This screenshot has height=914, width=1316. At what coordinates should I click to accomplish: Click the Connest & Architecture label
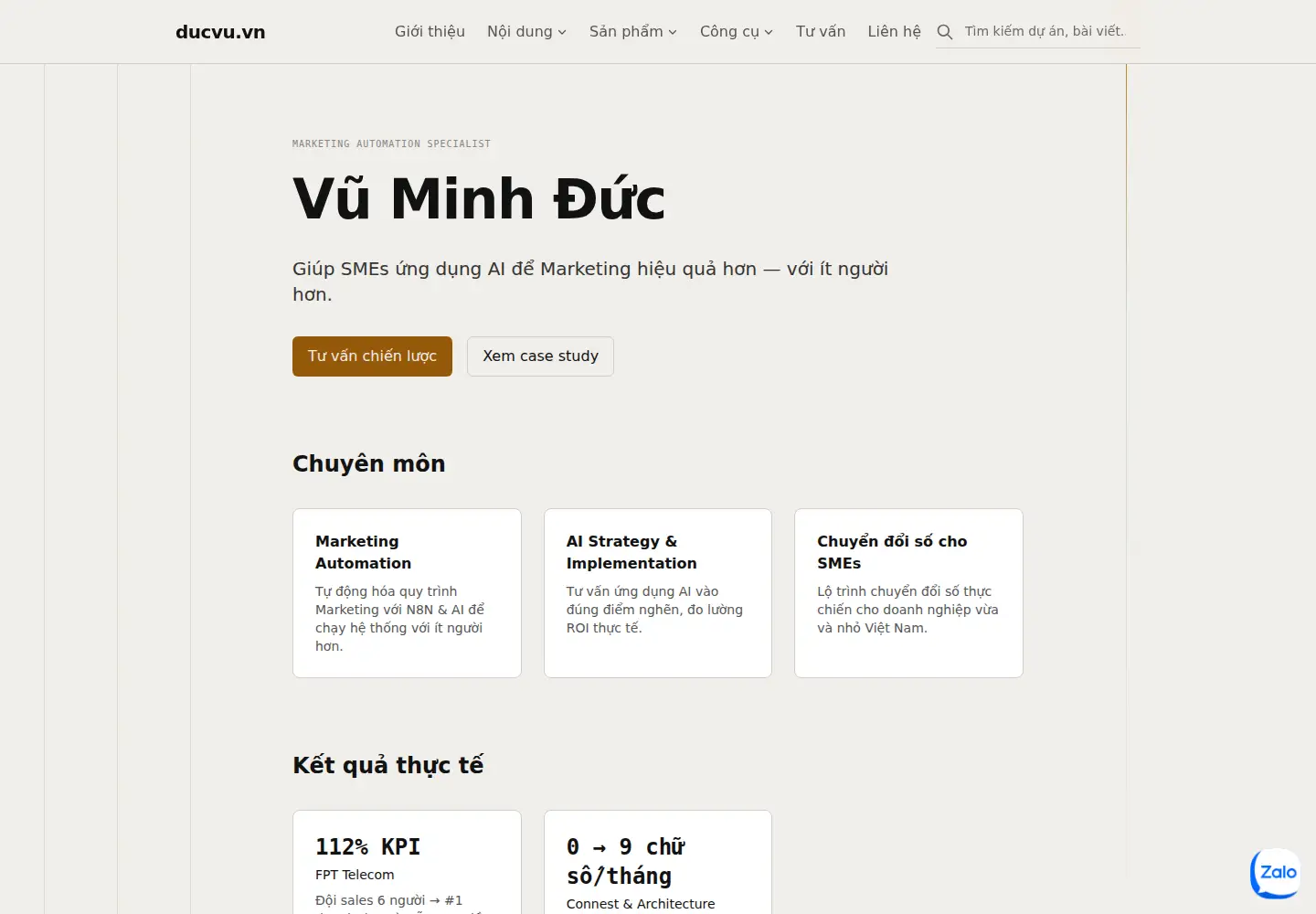pyautogui.click(x=641, y=904)
